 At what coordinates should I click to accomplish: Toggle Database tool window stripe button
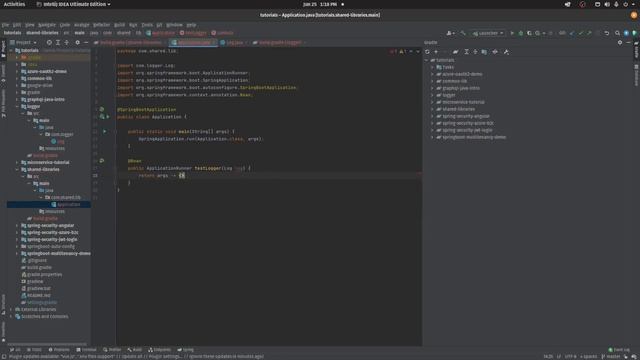pyautogui.click(x=636, y=75)
